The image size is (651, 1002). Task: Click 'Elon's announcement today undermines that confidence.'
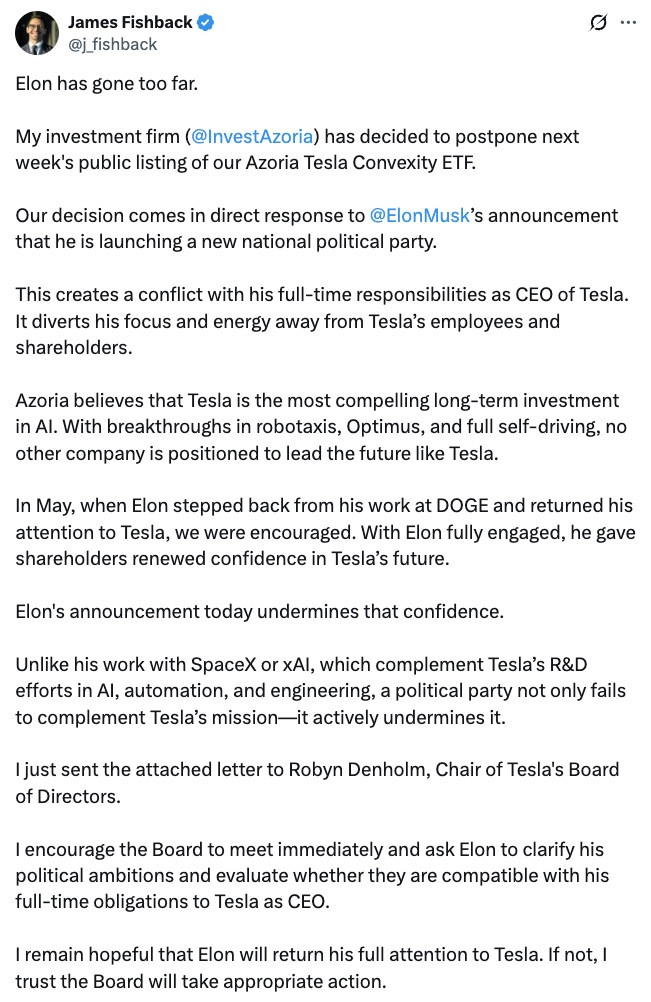pos(259,612)
